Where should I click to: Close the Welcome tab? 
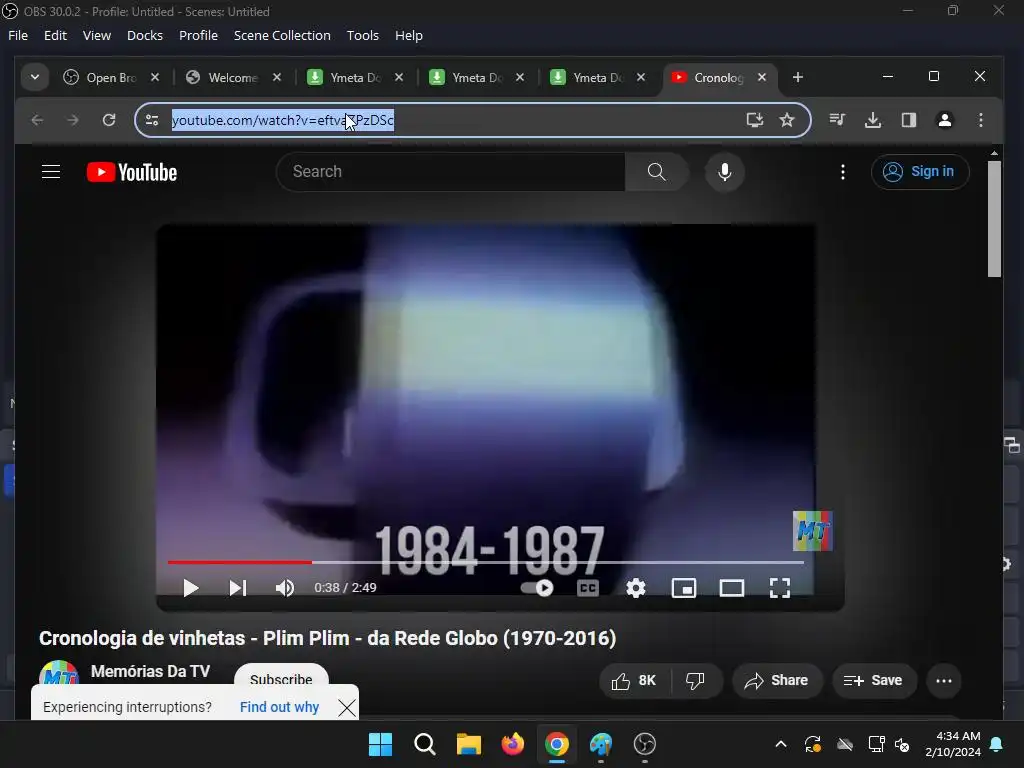point(277,77)
